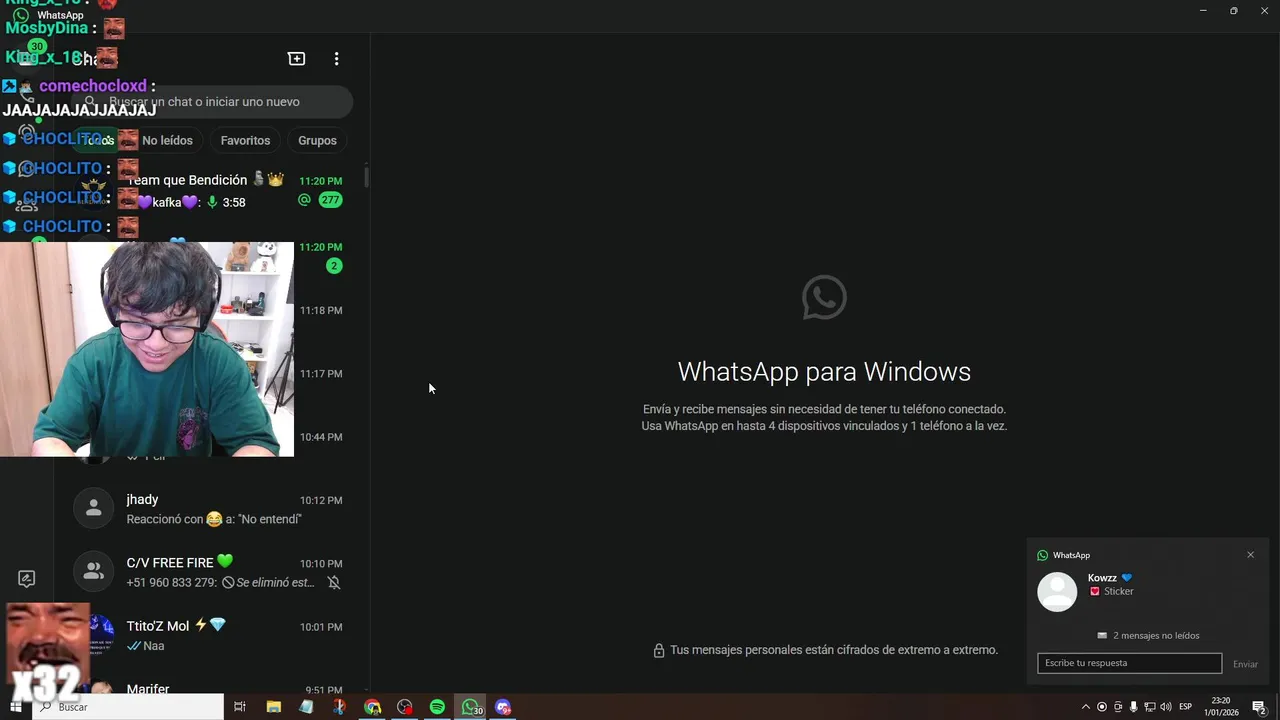Viewport: 1280px width, 720px height.
Task: Click the lock icon near encryption notice
Action: click(x=659, y=650)
